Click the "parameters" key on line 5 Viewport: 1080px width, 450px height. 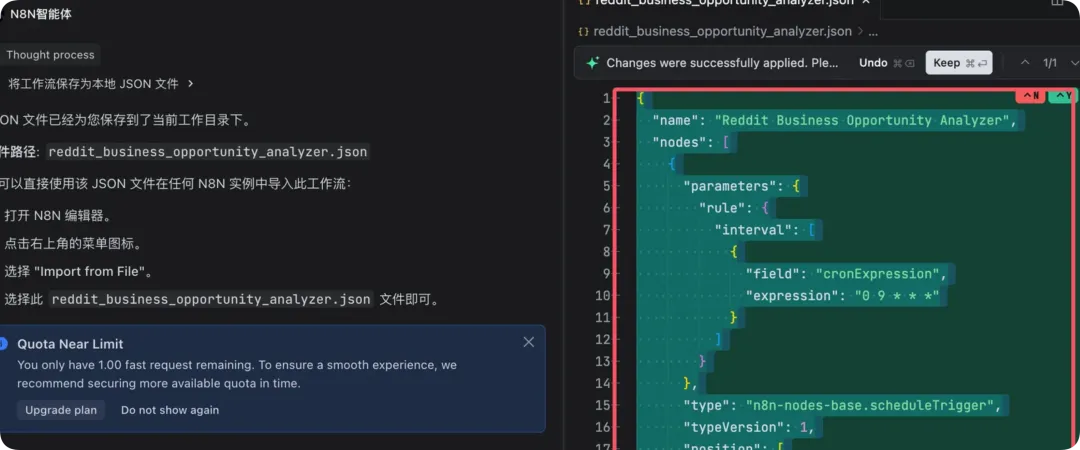point(730,186)
